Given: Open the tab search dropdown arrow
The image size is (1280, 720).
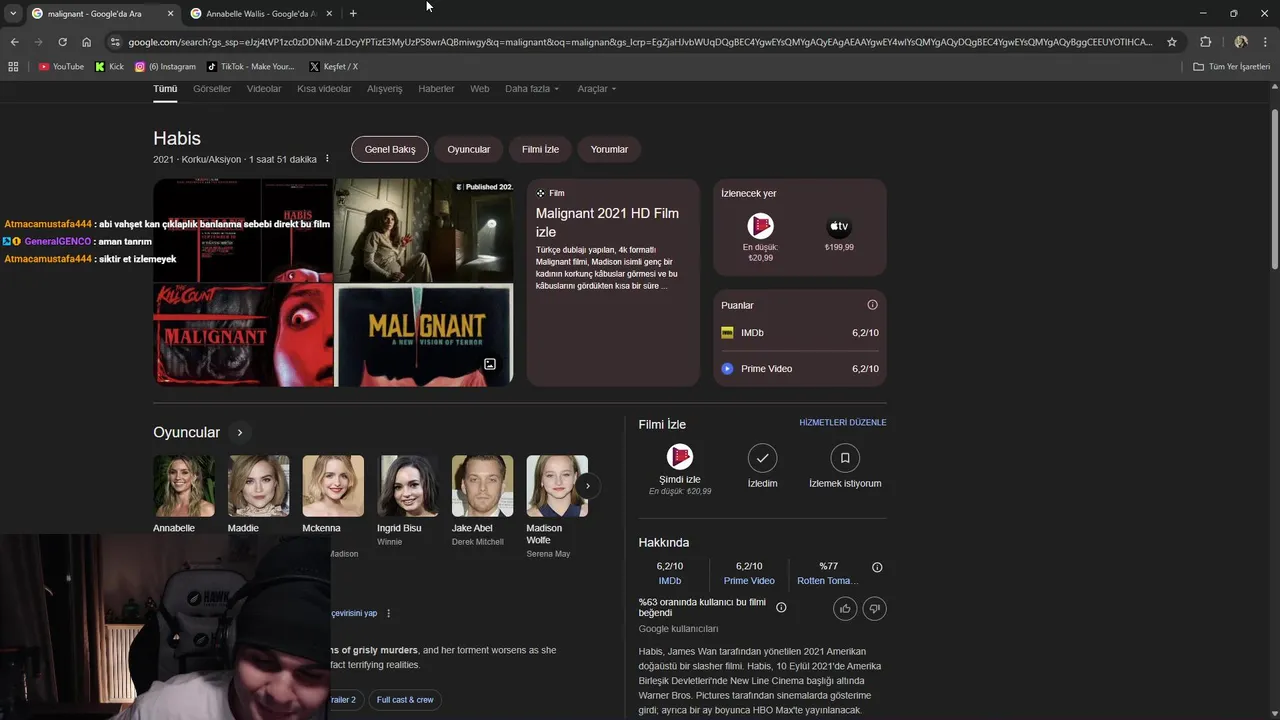Looking at the screenshot, I should (x=13, y=13).
